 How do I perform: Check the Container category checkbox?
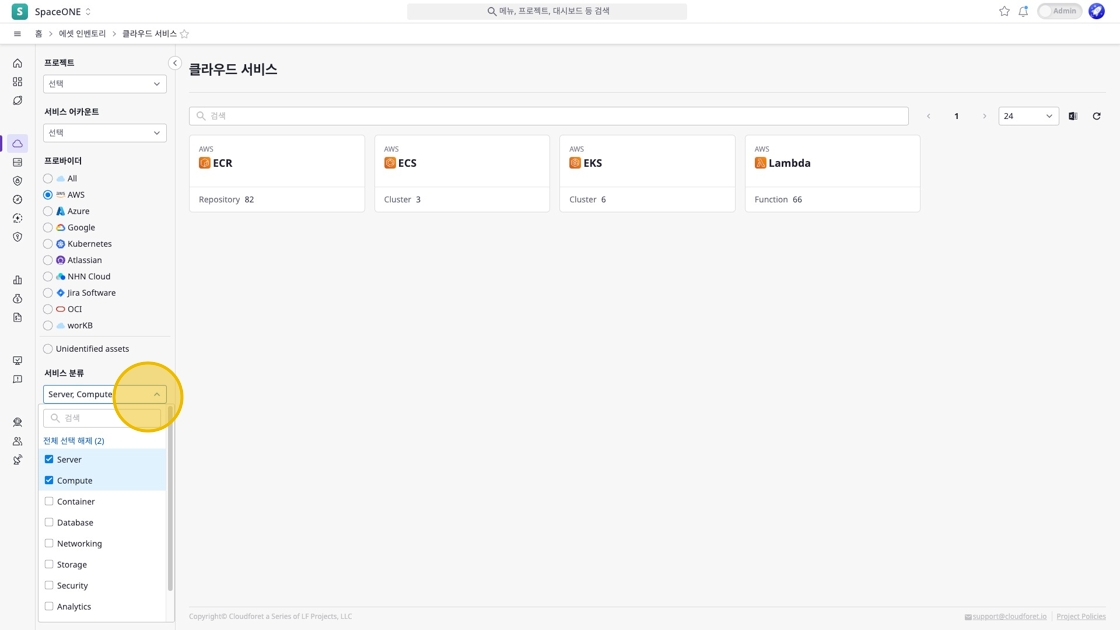click(x=49, y=502)
